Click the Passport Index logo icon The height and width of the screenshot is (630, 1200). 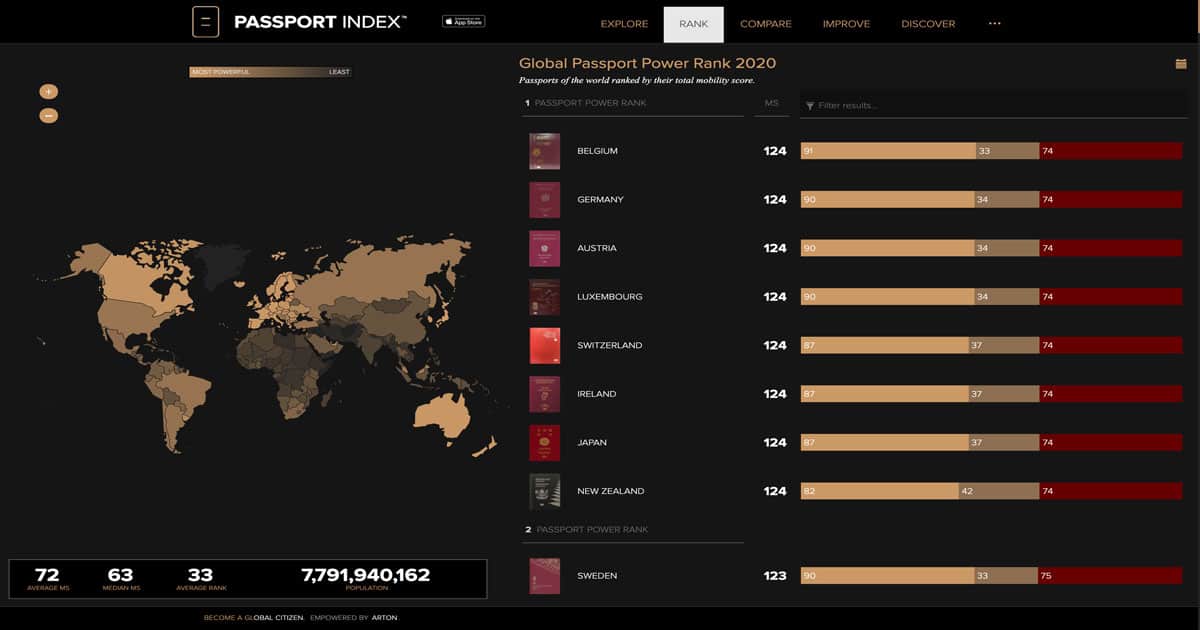pyautogui.click(x=205, y=21)
